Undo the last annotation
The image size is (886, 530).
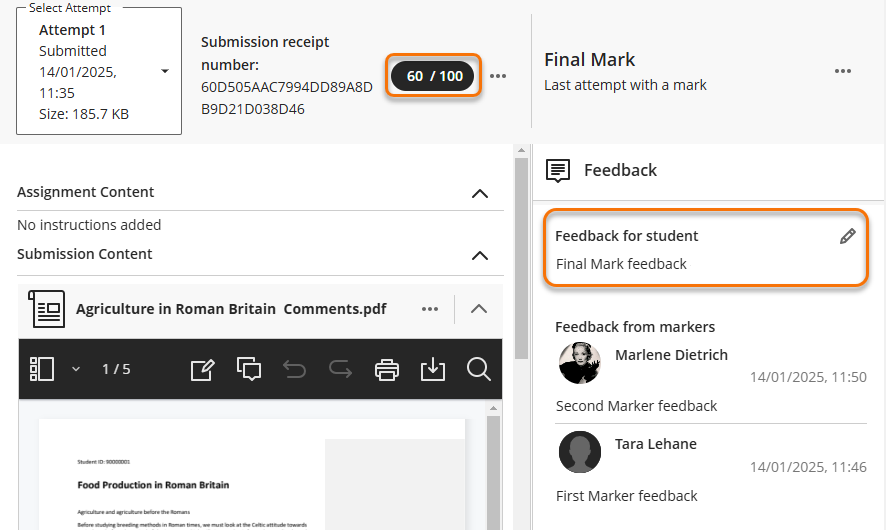294,370
